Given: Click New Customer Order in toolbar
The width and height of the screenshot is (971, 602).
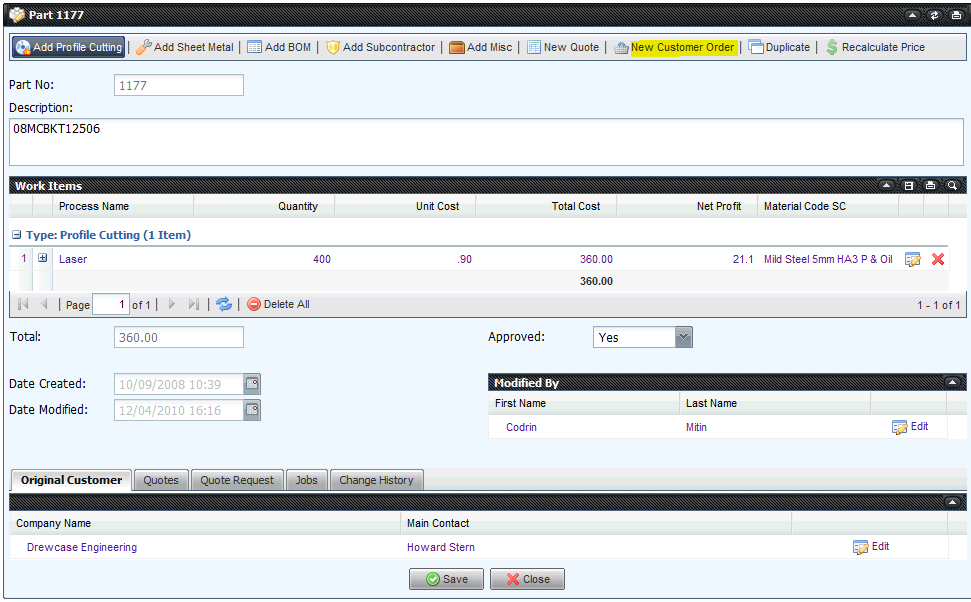Looking at the screenshot, I should coord(682,47).
